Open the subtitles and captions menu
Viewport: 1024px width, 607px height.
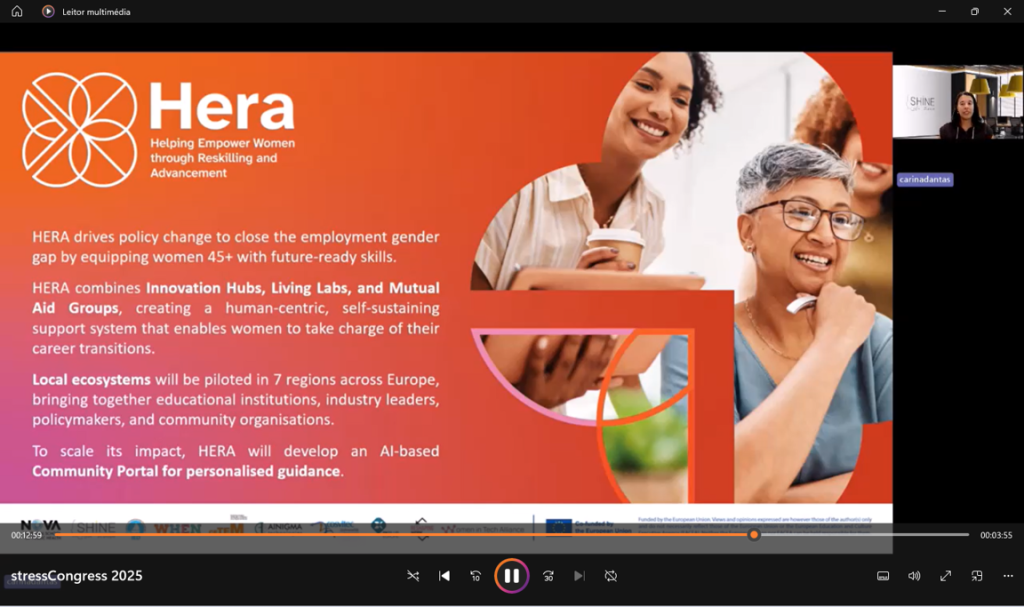[882, 576]
